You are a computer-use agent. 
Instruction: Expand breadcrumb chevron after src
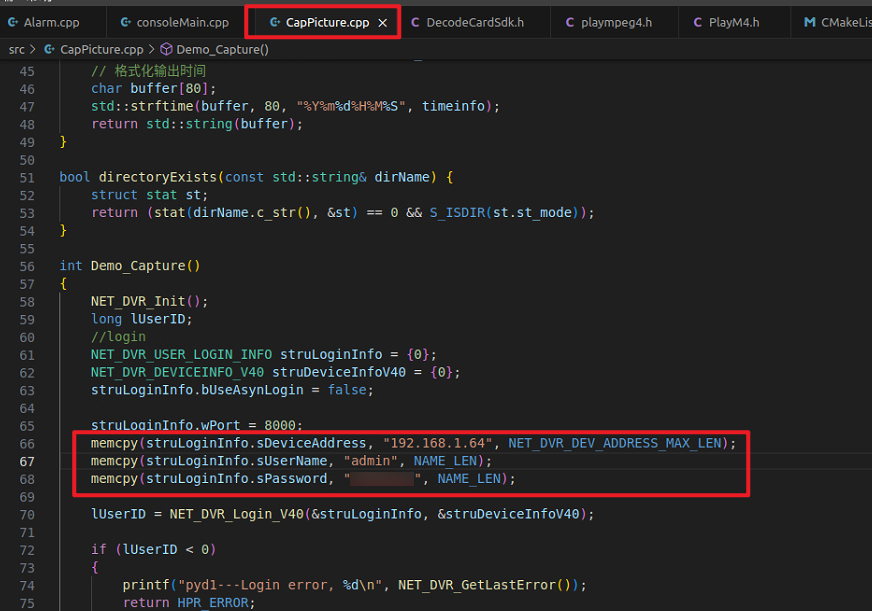pyautogui.click(x=33, y=49)
